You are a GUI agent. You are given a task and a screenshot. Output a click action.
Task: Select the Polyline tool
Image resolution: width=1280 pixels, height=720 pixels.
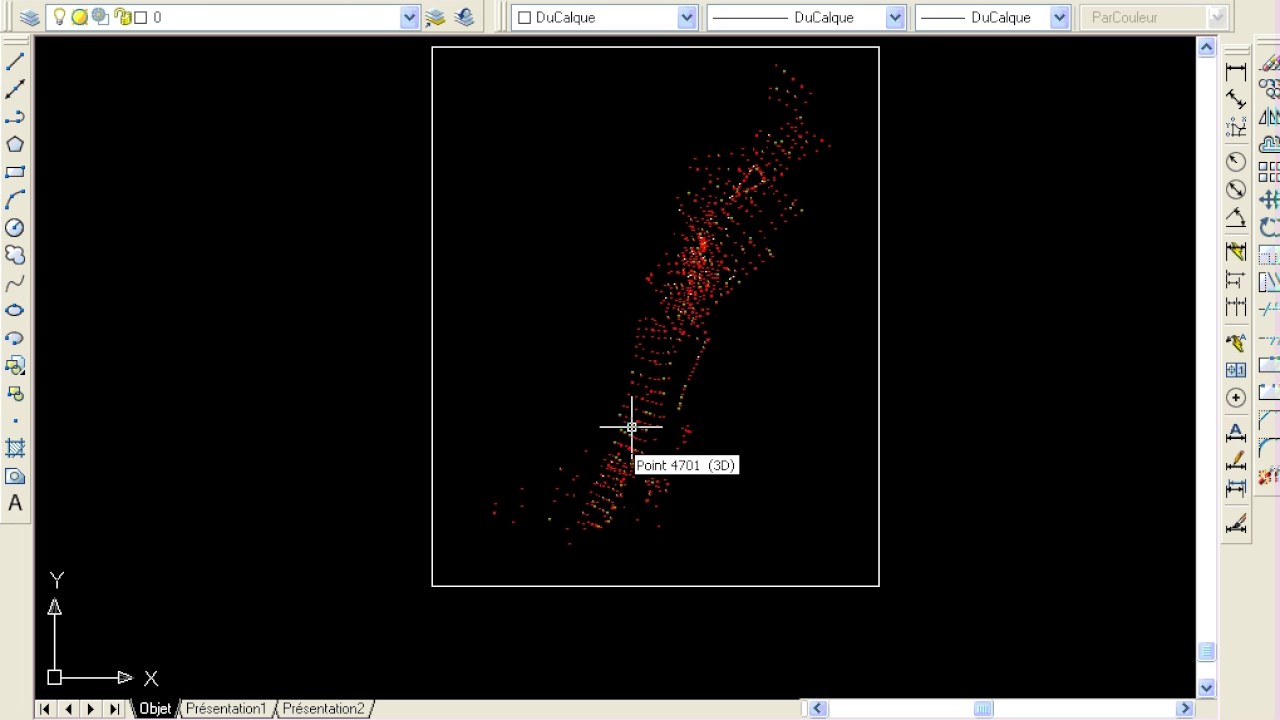15,117
